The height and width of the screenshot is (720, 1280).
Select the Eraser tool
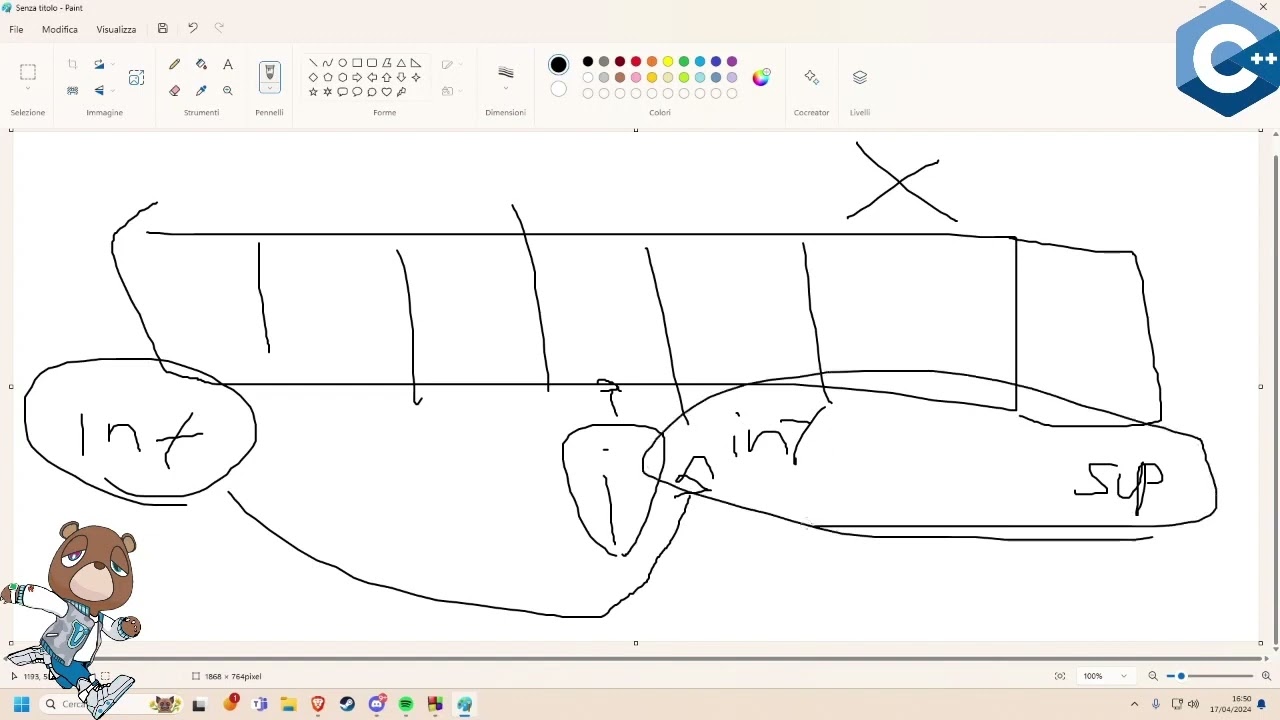pos(175,90)
